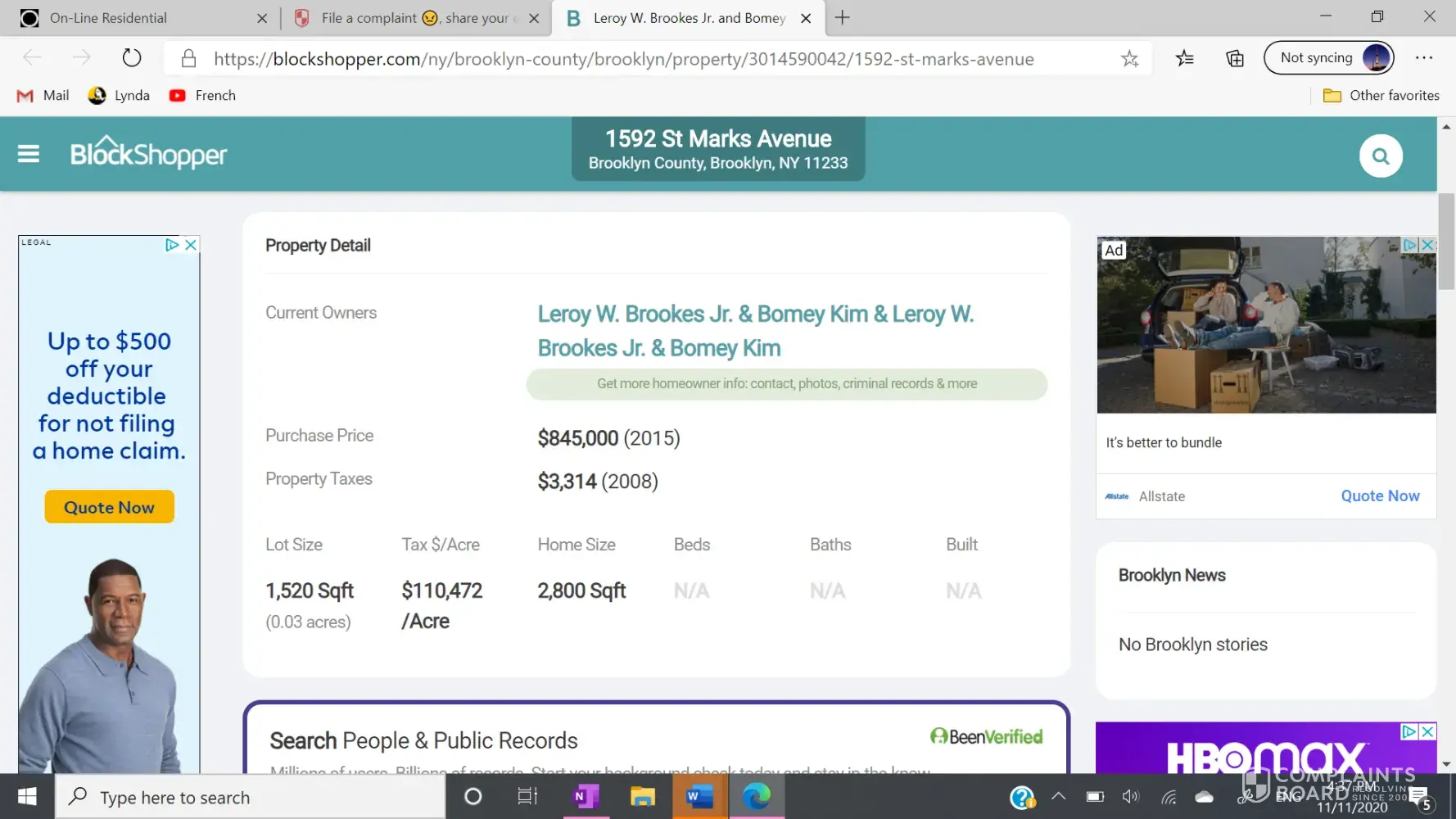Open the BlockShopper hamburger menu

tap(29, 154)
